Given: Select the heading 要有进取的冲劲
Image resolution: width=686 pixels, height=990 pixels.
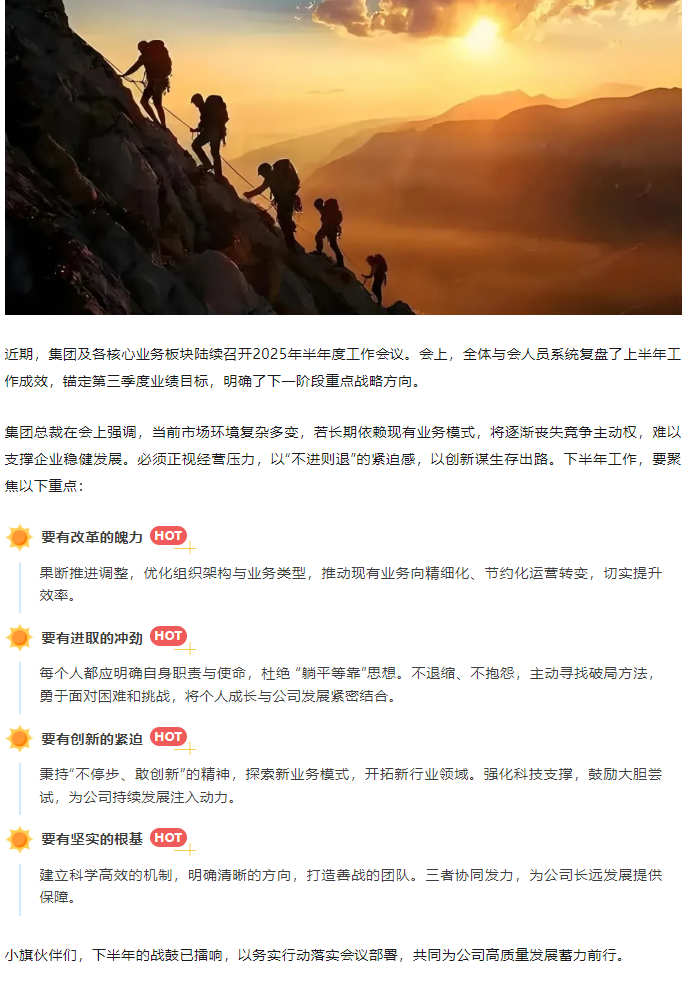Looking at the screenshot, I should point(92,638).
